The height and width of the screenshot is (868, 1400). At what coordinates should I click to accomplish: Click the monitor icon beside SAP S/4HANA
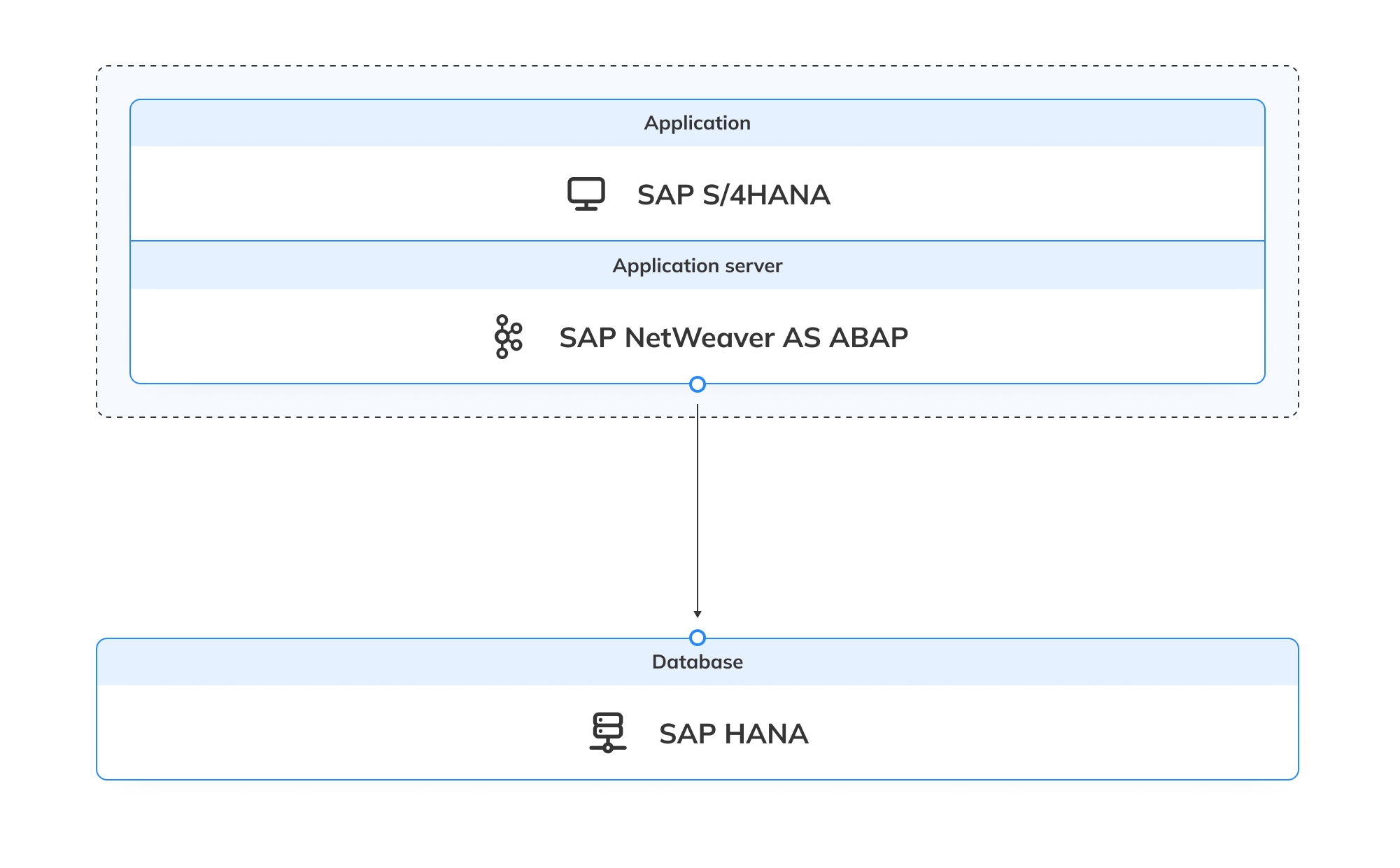[586, 194]
